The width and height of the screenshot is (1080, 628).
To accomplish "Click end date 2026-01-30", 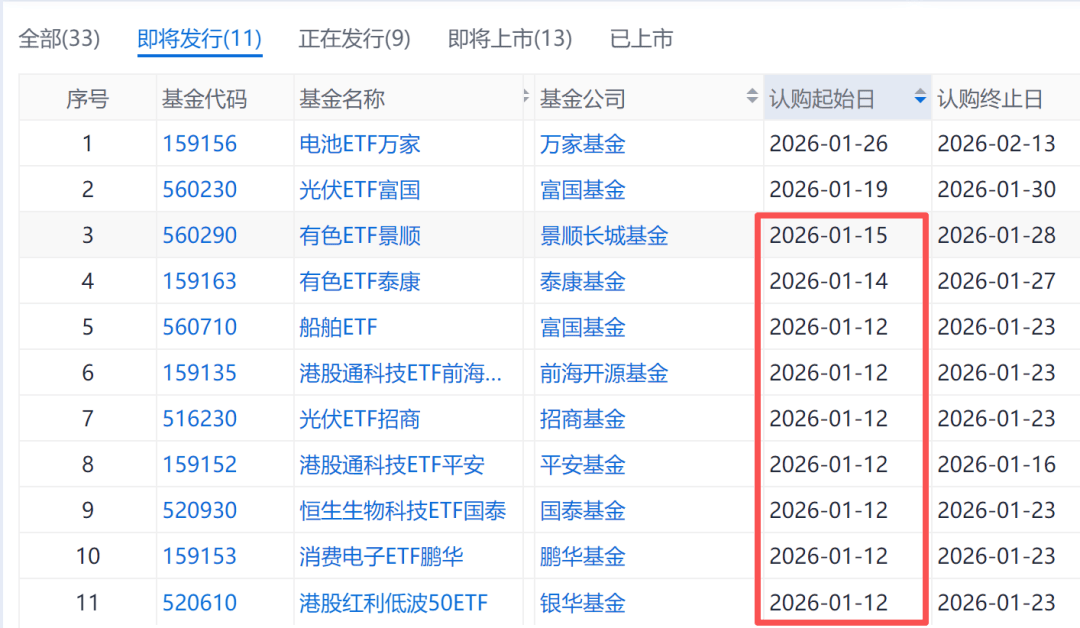I will (x=997, y=189).
